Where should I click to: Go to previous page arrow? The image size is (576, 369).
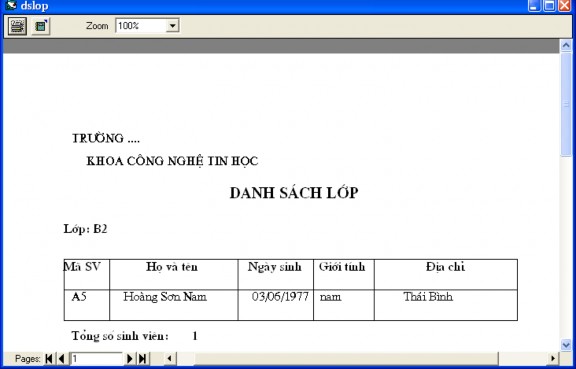click(61, 359)
